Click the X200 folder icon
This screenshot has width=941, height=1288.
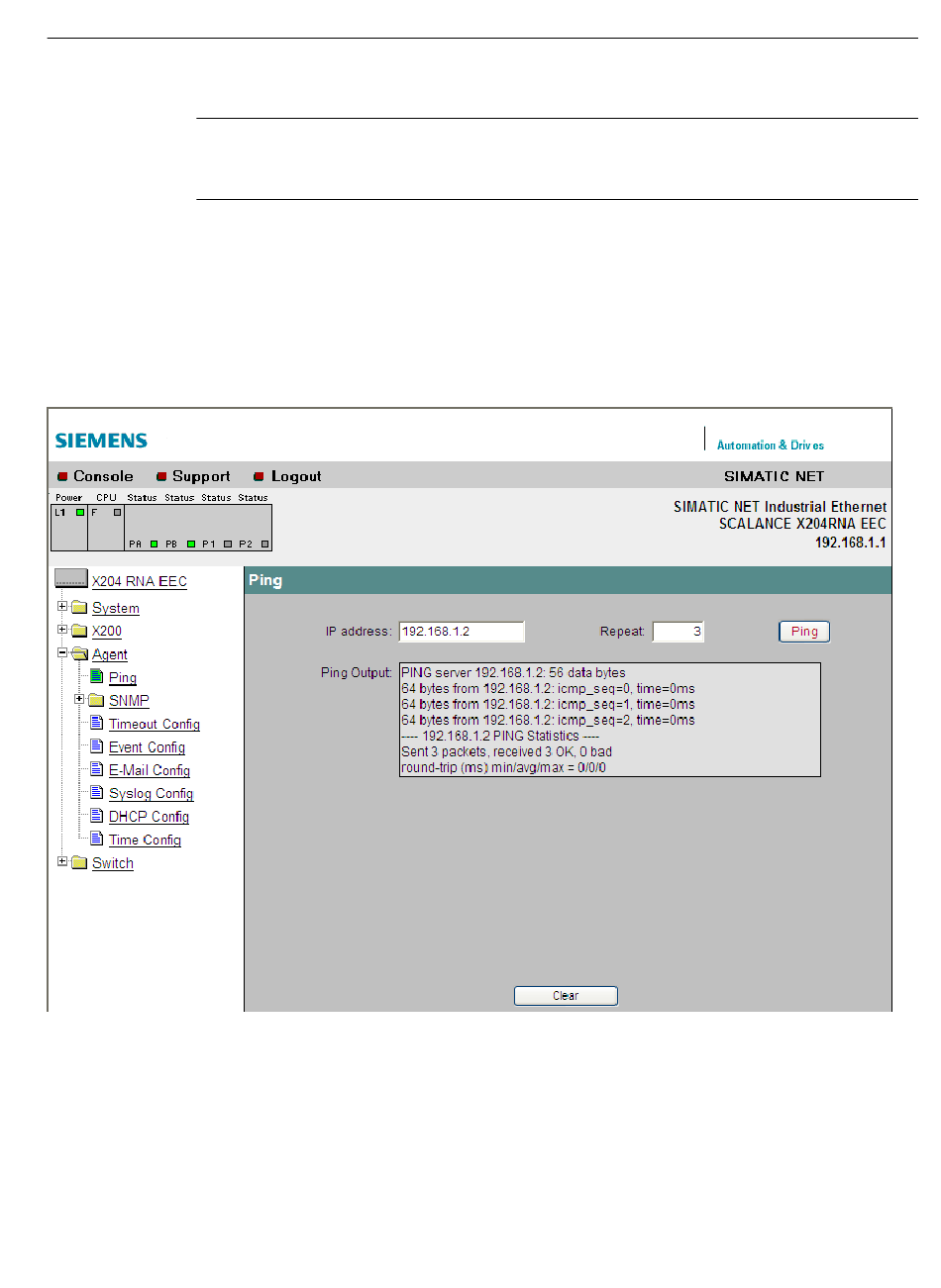[79, 631]
